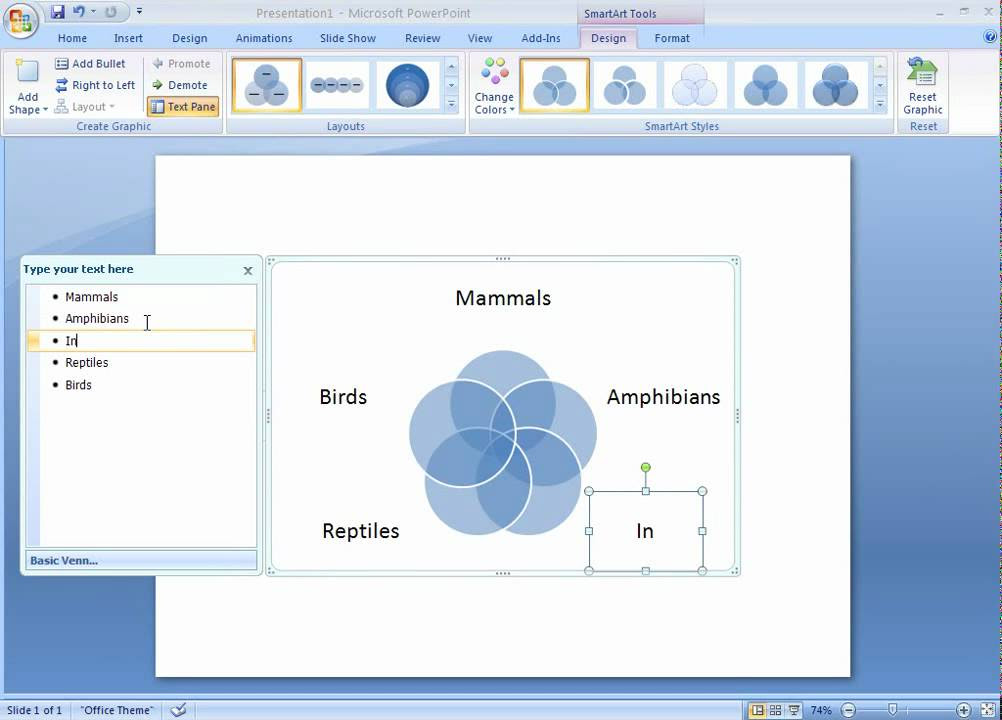Open the Undo history dropdown arrow
This screenshot has width=1002, height=720.
(93, 11)
